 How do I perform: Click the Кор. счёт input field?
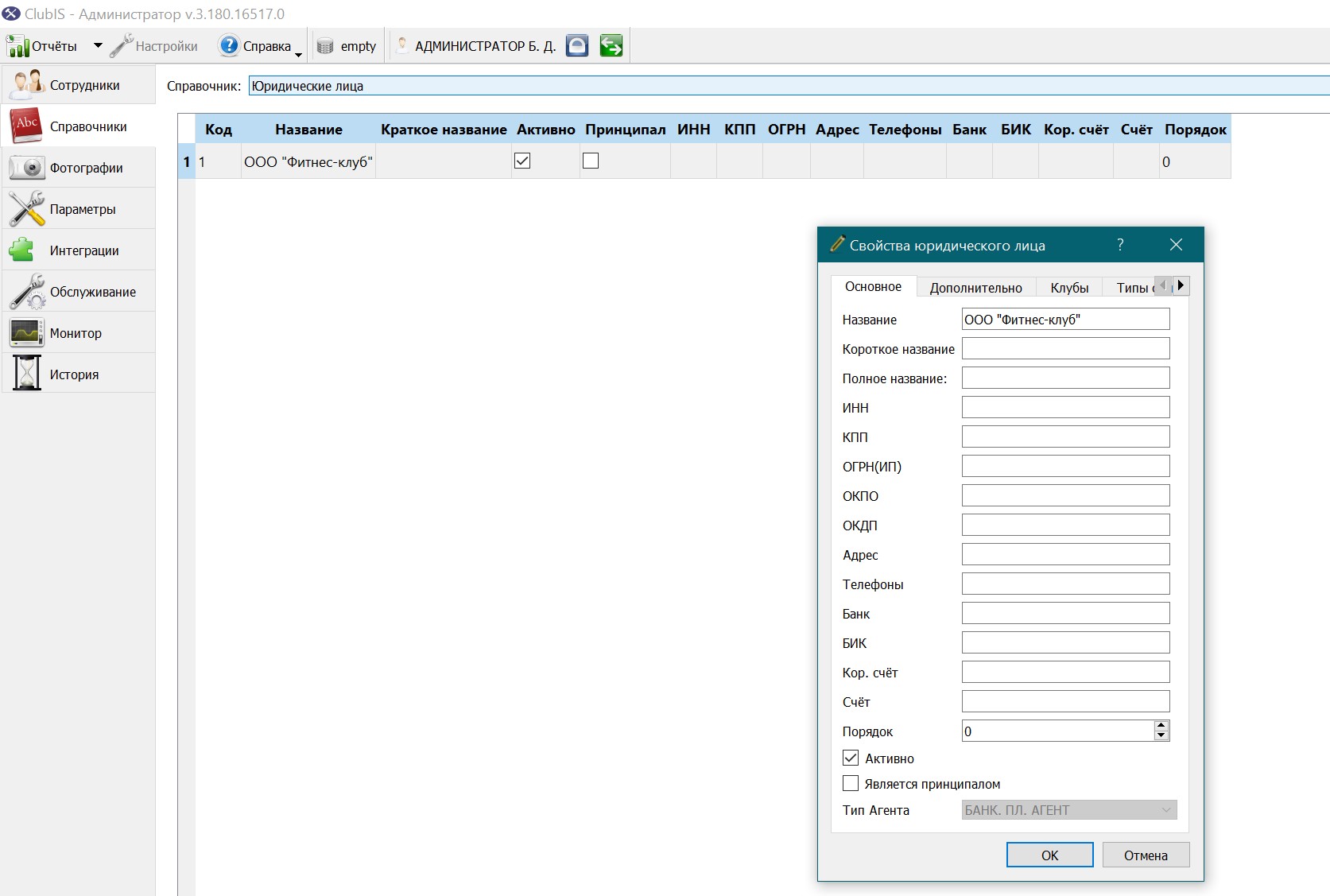coord(1065,673)
